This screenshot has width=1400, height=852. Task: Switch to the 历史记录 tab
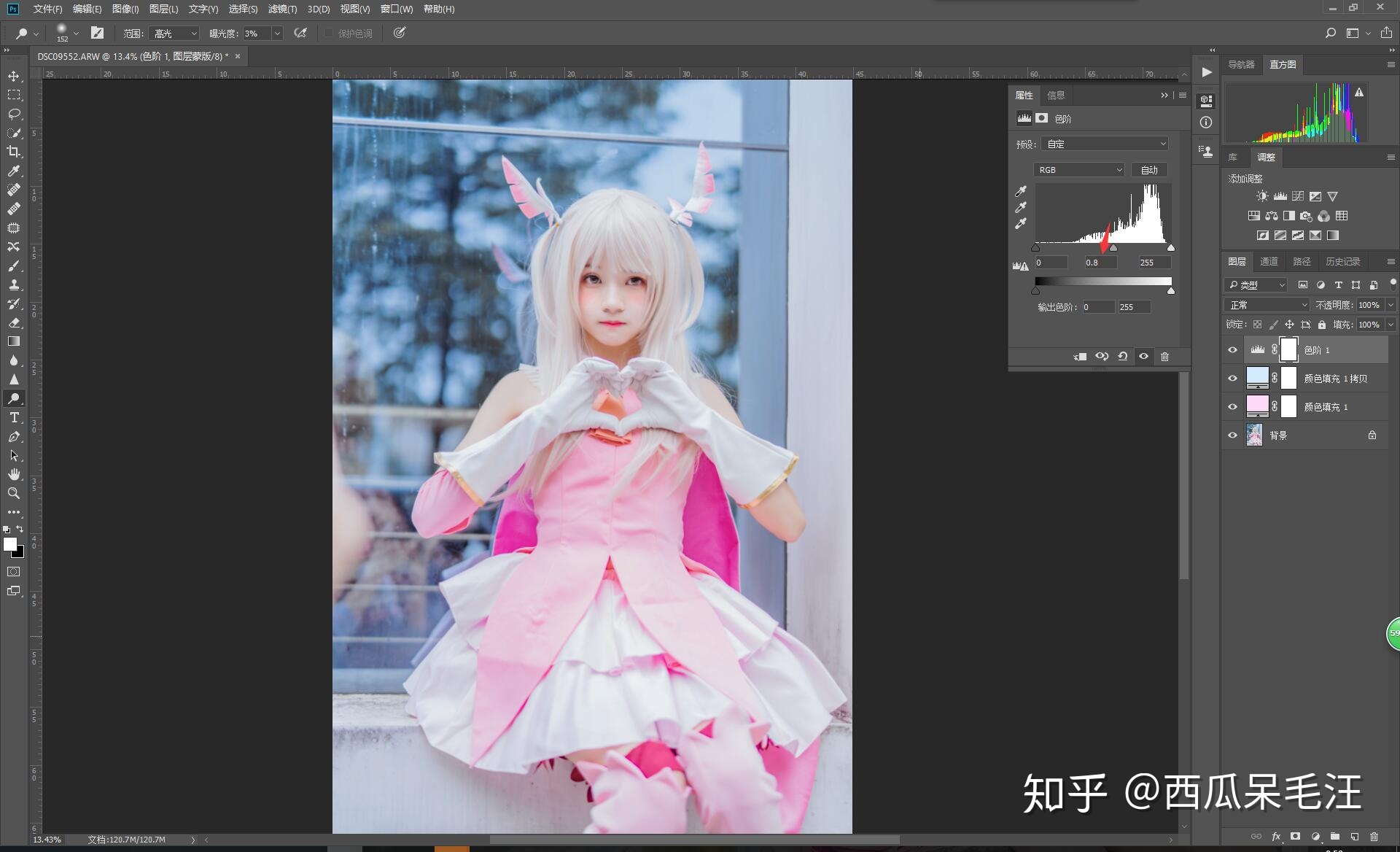[x=1342, y=261]
